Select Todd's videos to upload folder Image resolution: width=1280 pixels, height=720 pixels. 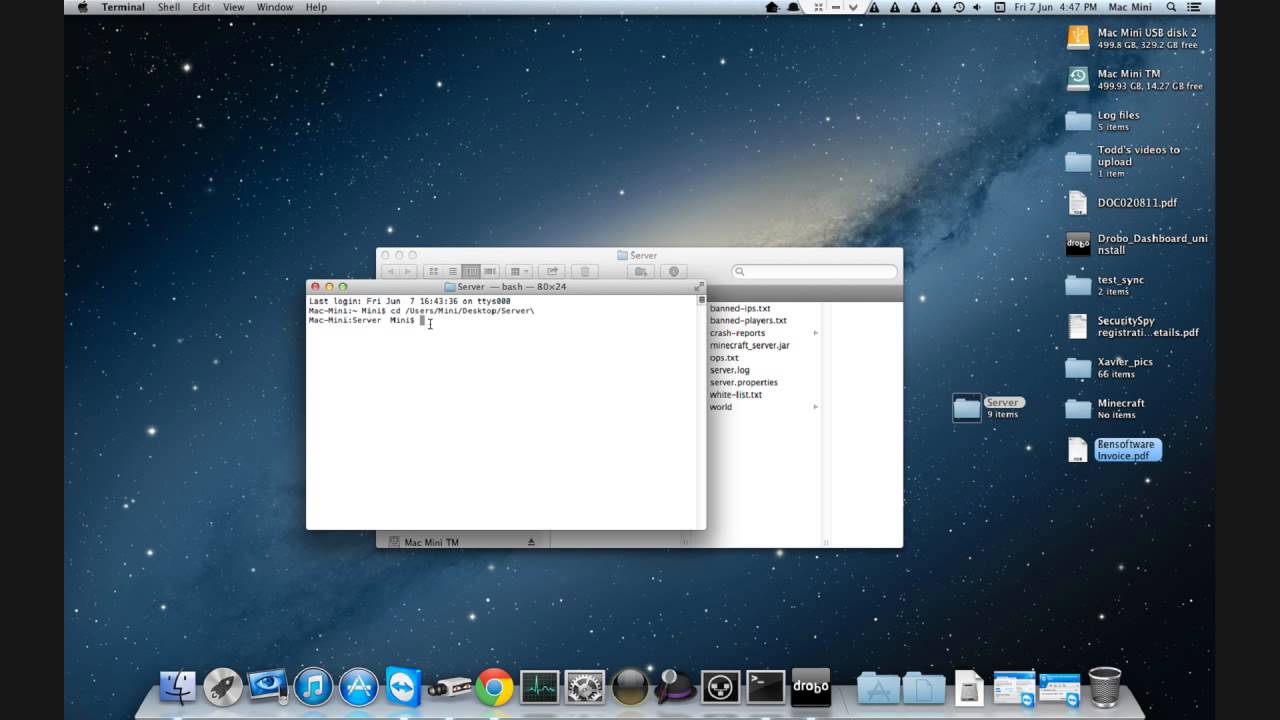[1124, 161]
